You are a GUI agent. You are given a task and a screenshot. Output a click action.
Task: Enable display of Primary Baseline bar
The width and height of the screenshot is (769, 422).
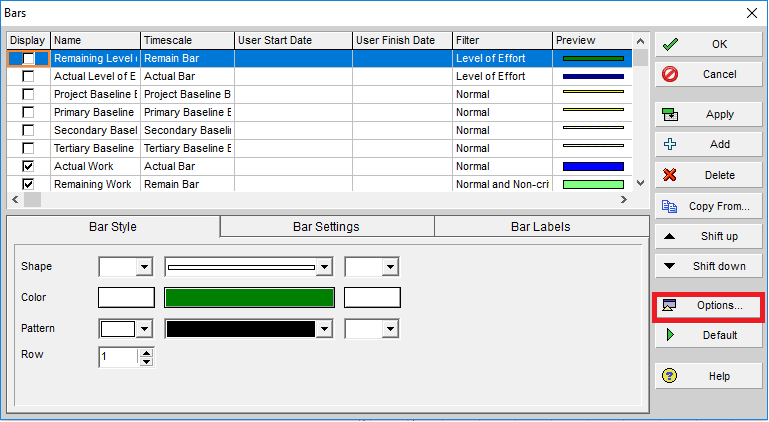coord(28,112)
